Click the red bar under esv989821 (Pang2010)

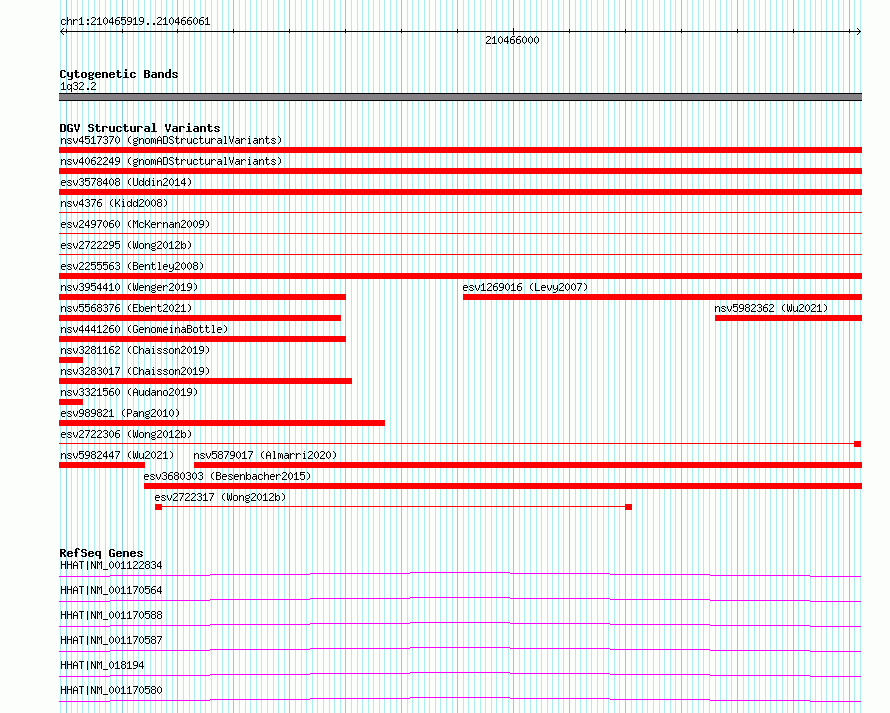[222, 423]
